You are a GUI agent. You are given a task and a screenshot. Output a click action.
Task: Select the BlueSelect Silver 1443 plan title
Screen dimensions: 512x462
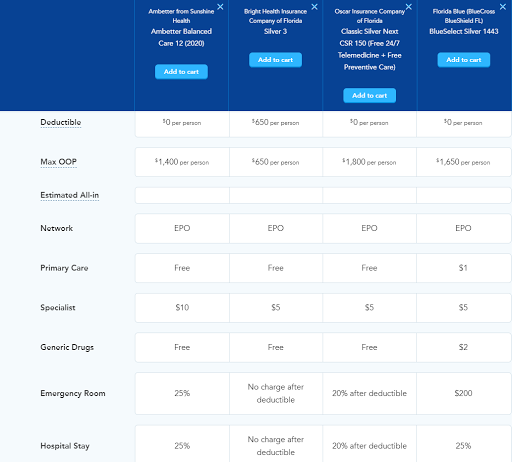(464, 31)
